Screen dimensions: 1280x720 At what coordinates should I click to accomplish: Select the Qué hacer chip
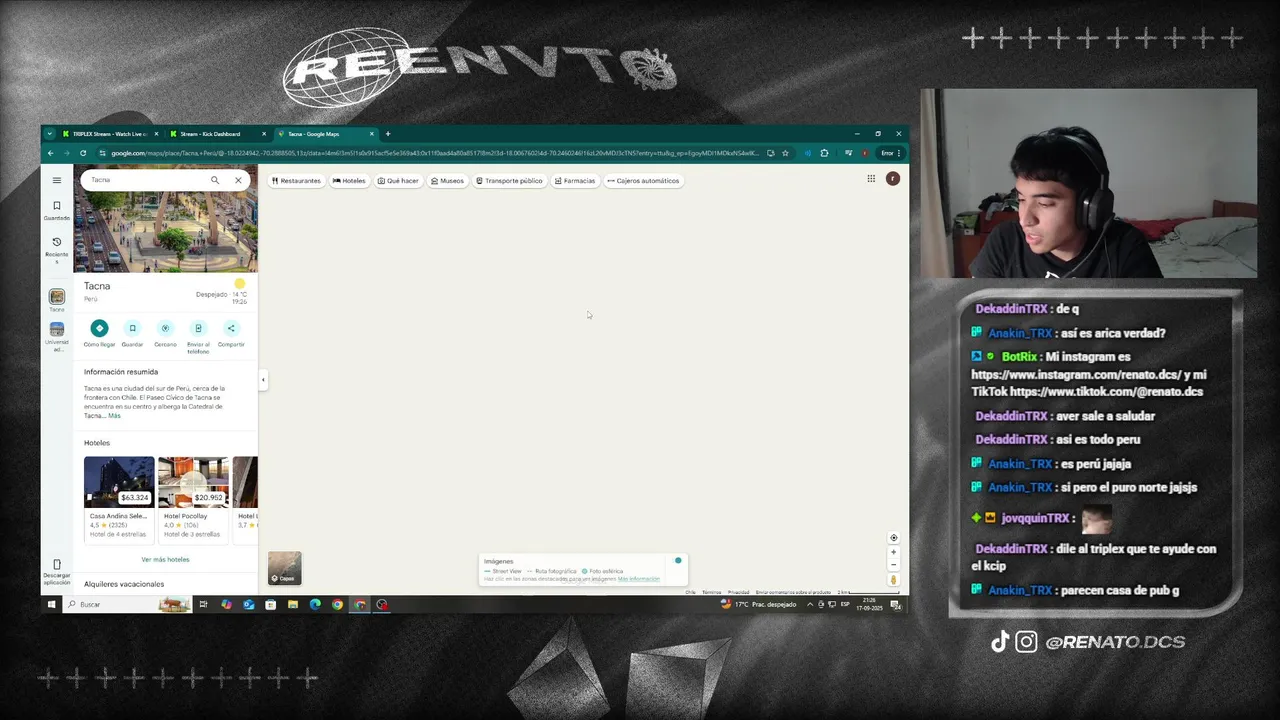[x=398, y=181]
